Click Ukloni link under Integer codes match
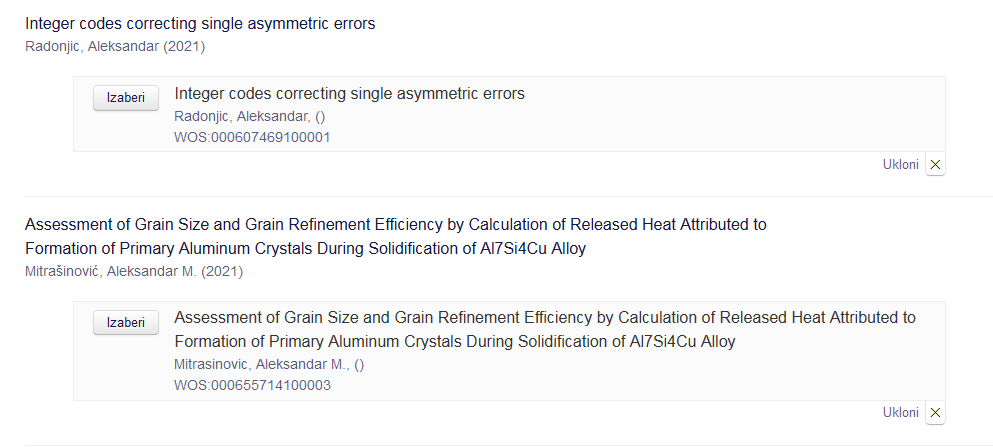993x447 pixels. (x=900, y=165)
